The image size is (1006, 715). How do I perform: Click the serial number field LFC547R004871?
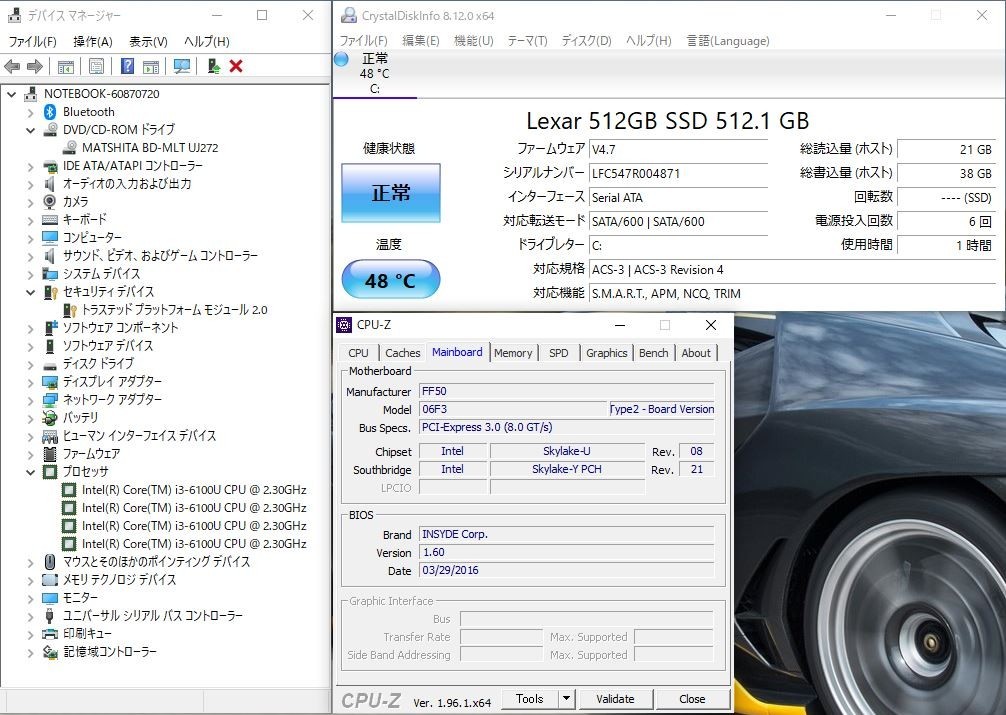pos(678,173)
